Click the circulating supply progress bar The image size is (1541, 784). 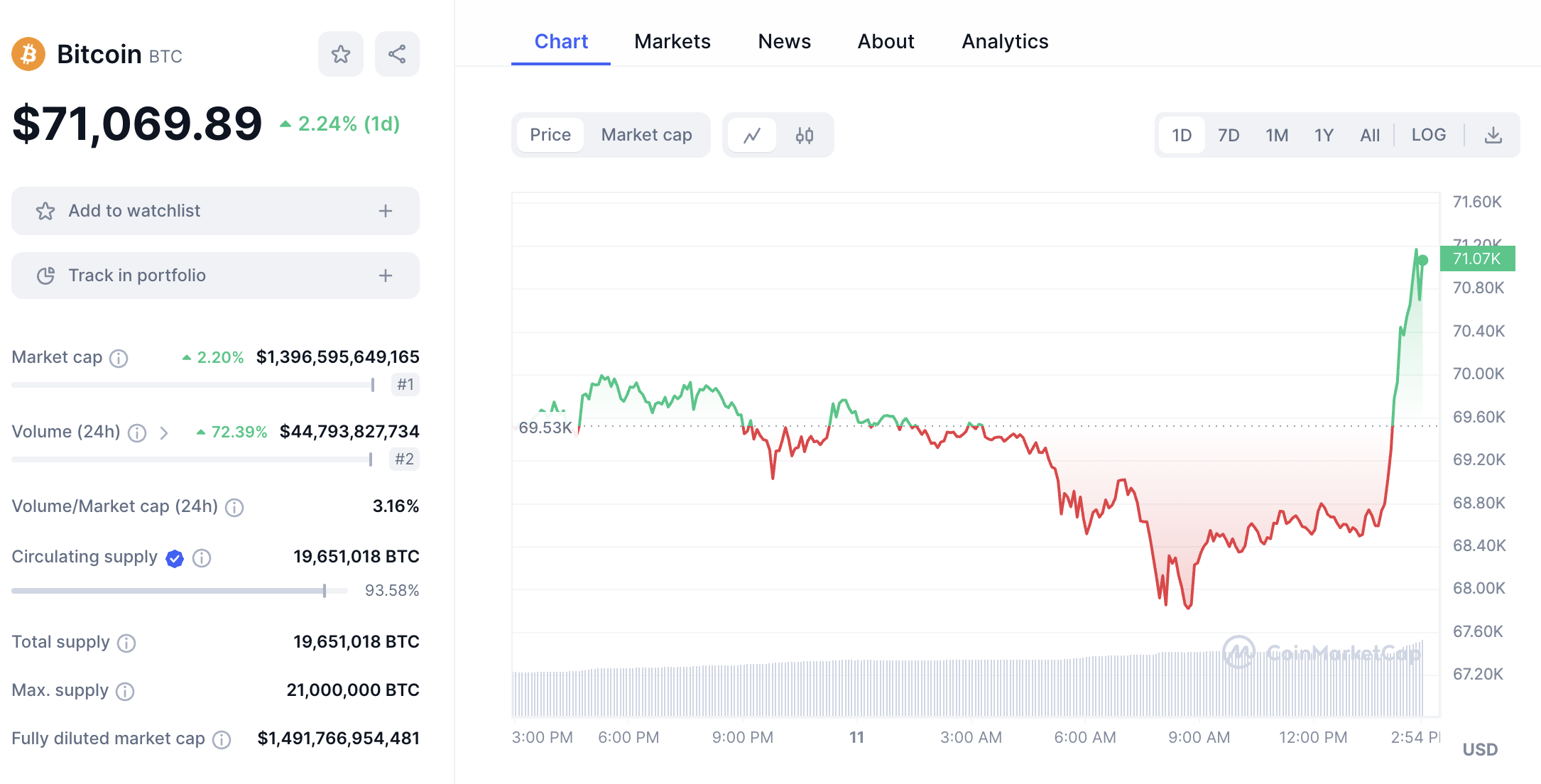point(179,590)
